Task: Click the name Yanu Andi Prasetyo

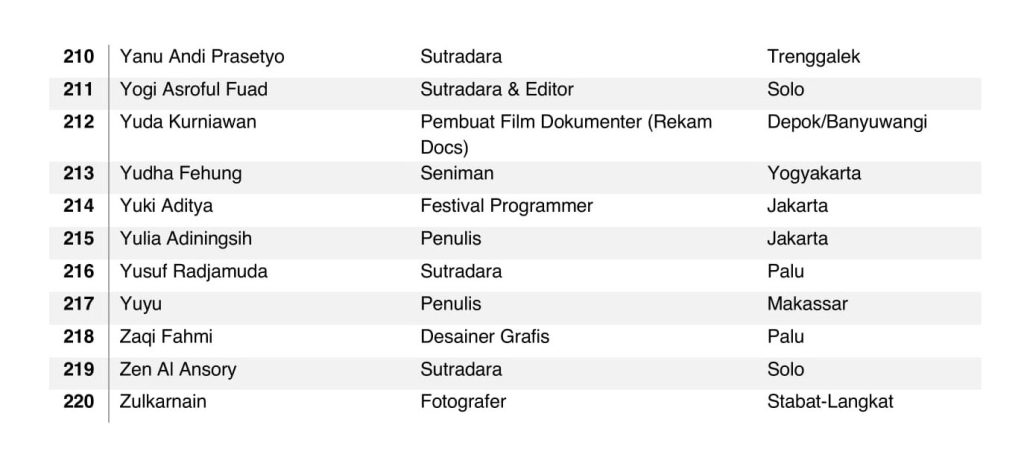Action: pyautogui.click(x=202, y=57)
